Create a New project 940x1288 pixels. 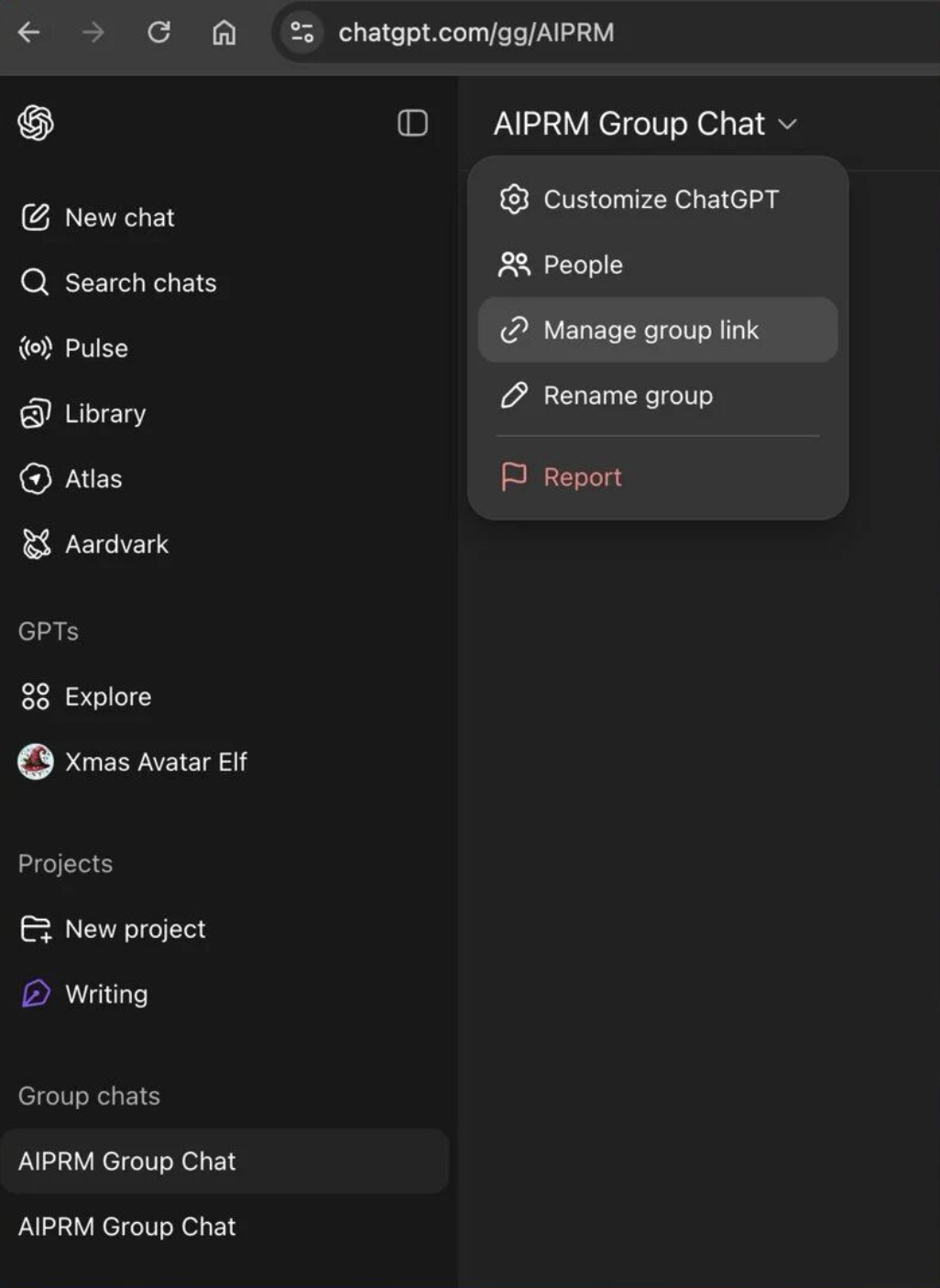(135, 929)
